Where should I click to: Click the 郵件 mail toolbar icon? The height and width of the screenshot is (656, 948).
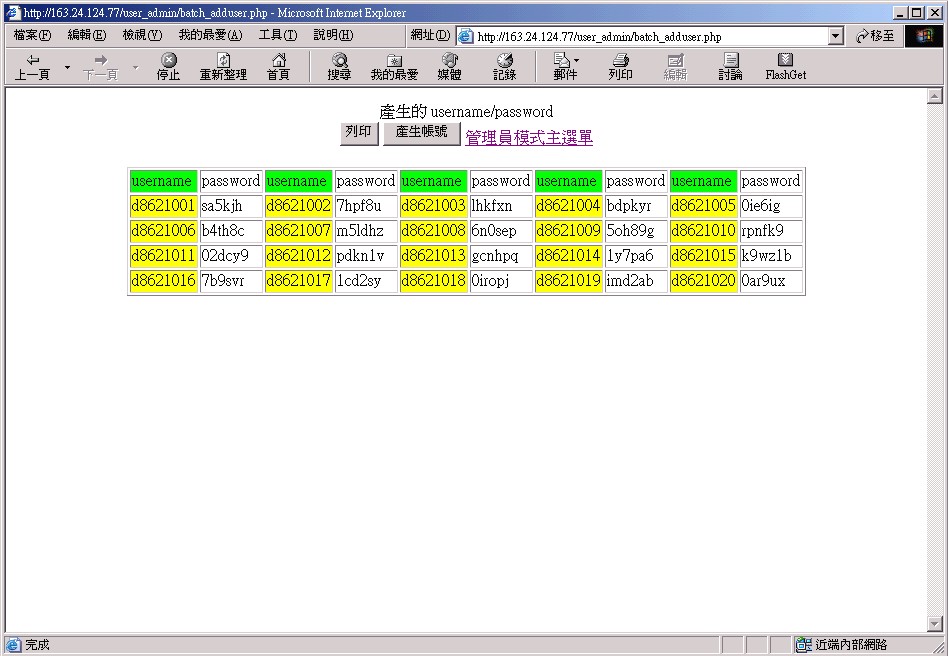click(566, 67)
